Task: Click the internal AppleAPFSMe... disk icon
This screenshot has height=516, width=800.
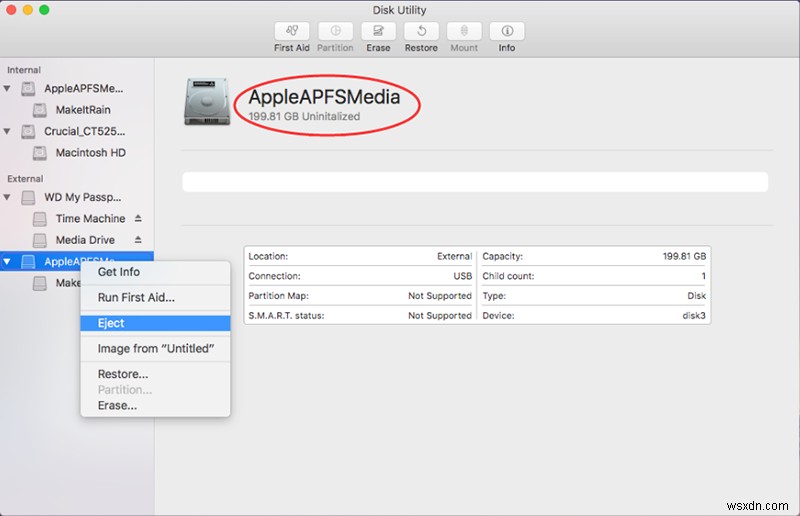Action: (x=28, y=89)
